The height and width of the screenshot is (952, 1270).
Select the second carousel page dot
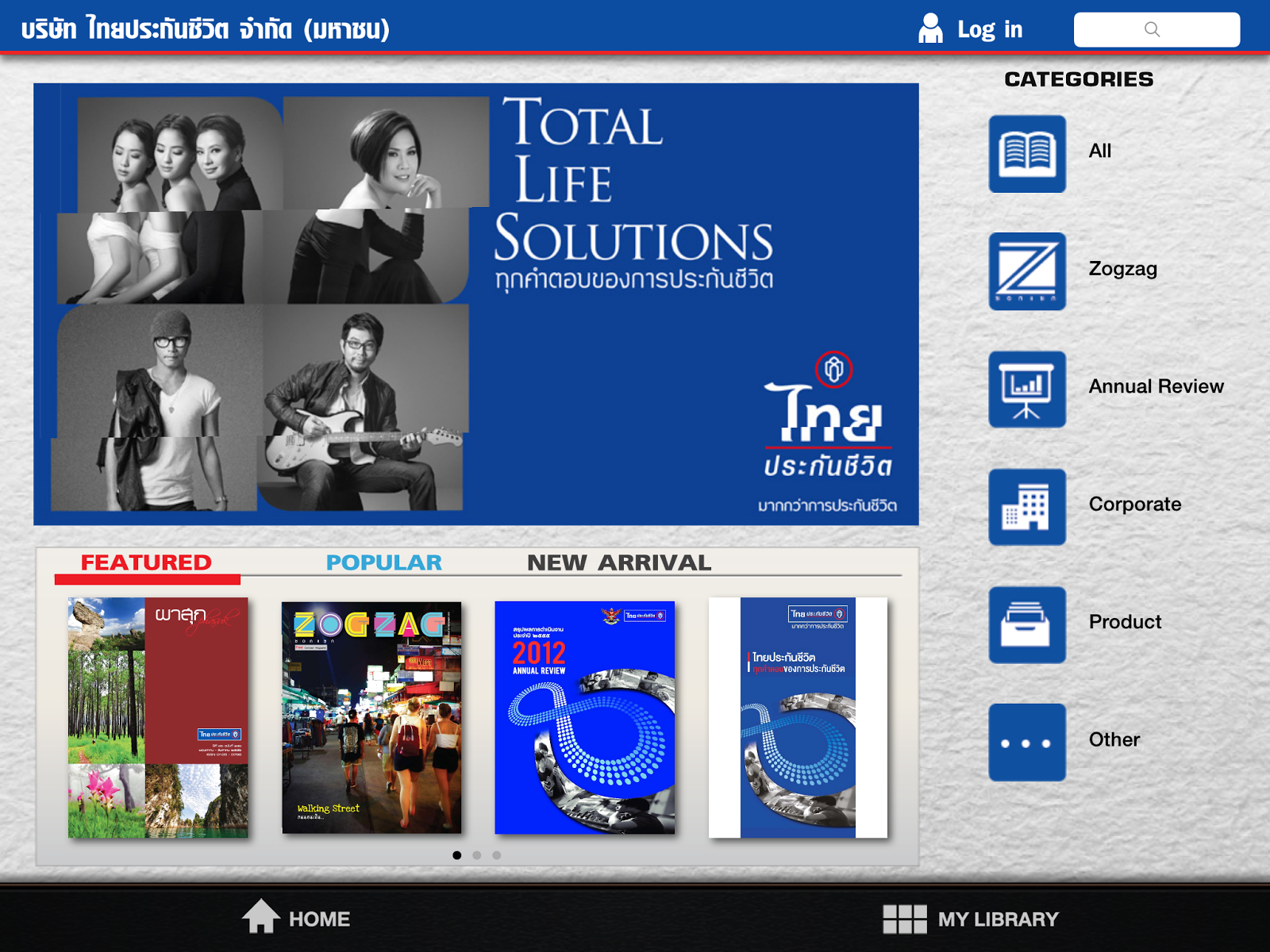[476, 855]
